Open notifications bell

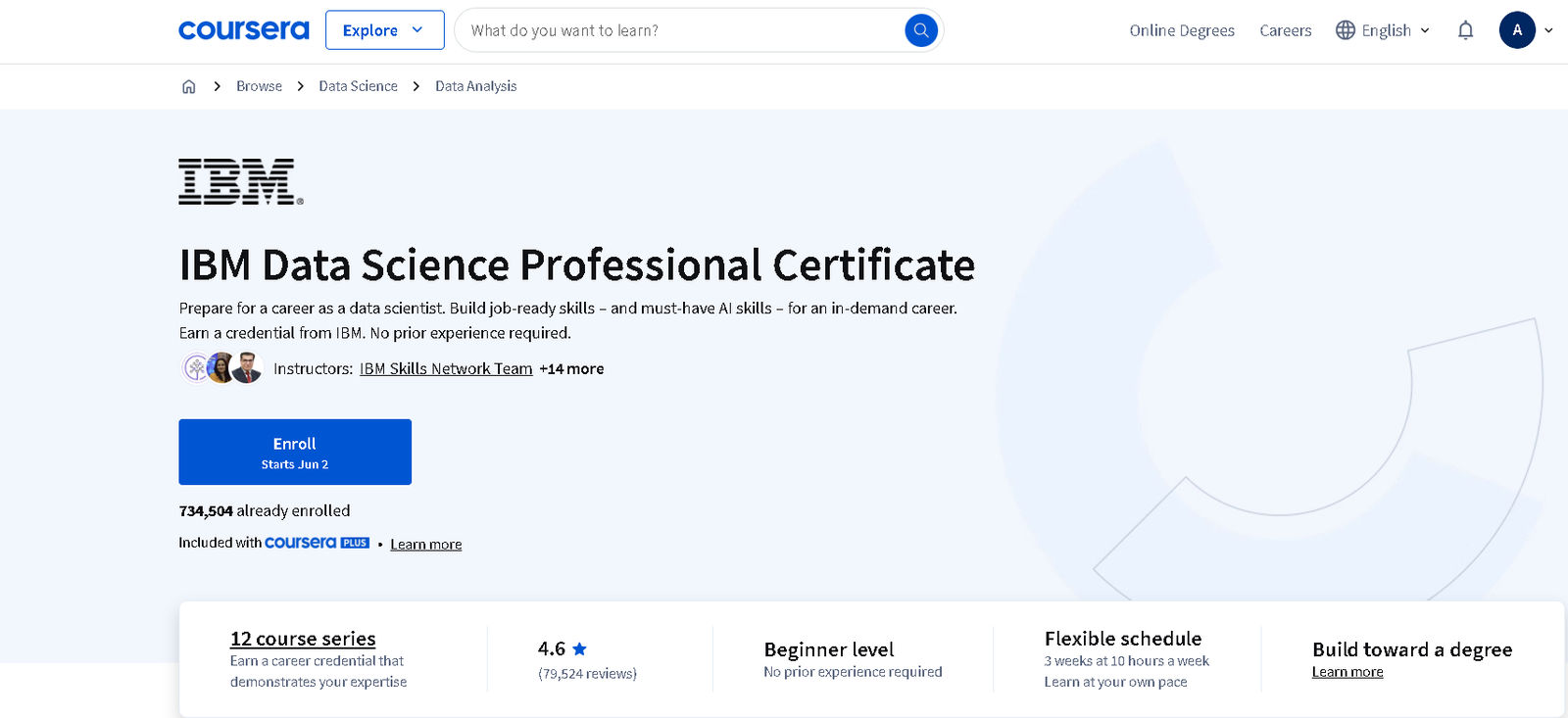pyautogui.click(x=1465, y=30)
